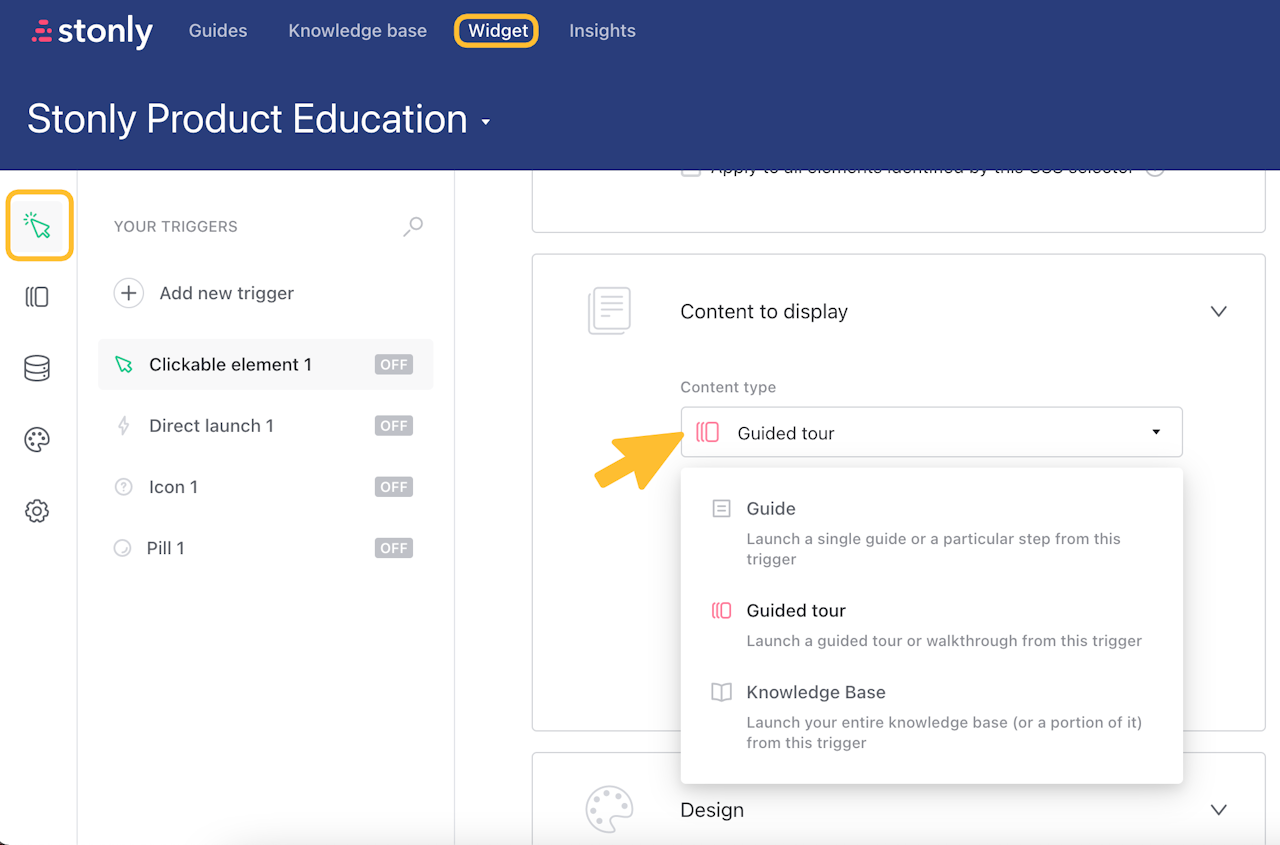Click the Design section heading
The image size is (1280, 845).
pos(712,810)
